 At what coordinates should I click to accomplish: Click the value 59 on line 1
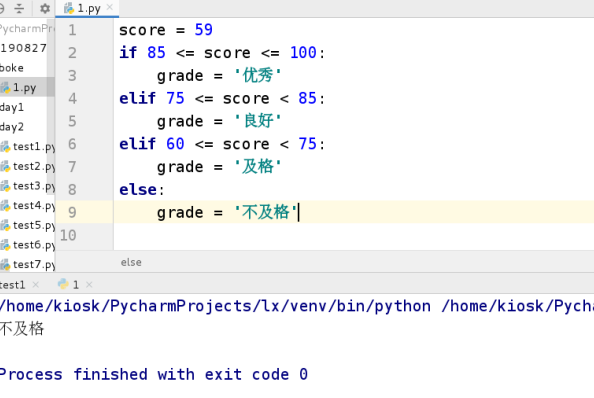point(204,30)
